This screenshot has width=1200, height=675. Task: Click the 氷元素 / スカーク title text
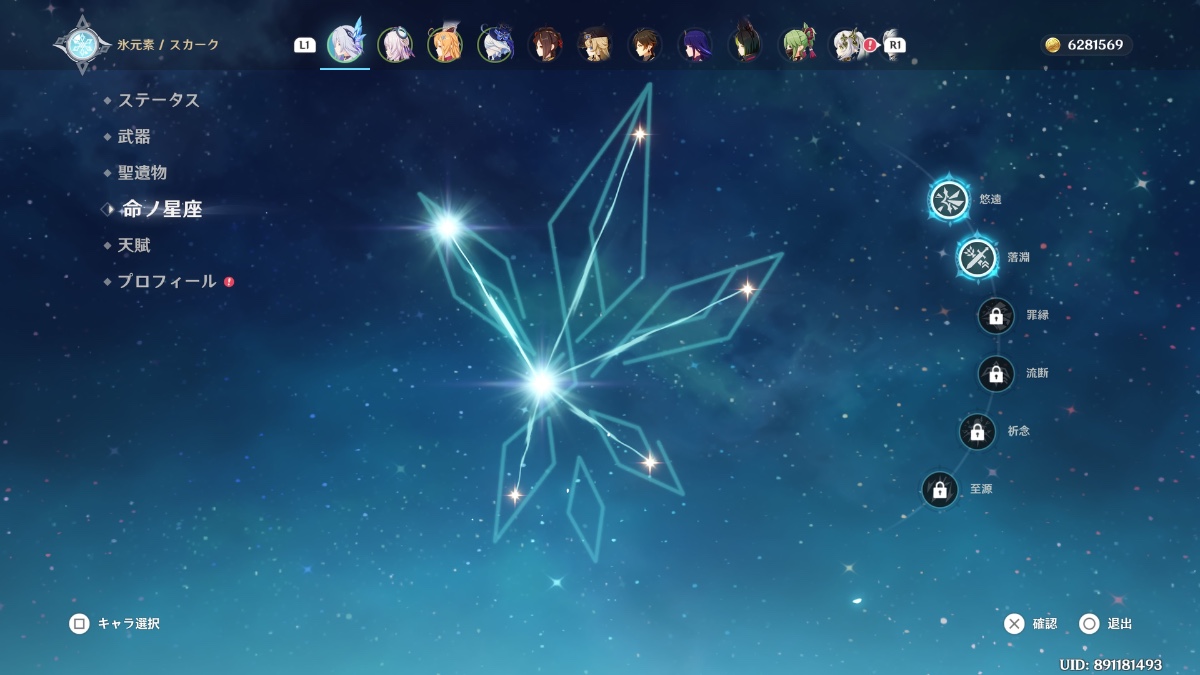tap(168, 45)
